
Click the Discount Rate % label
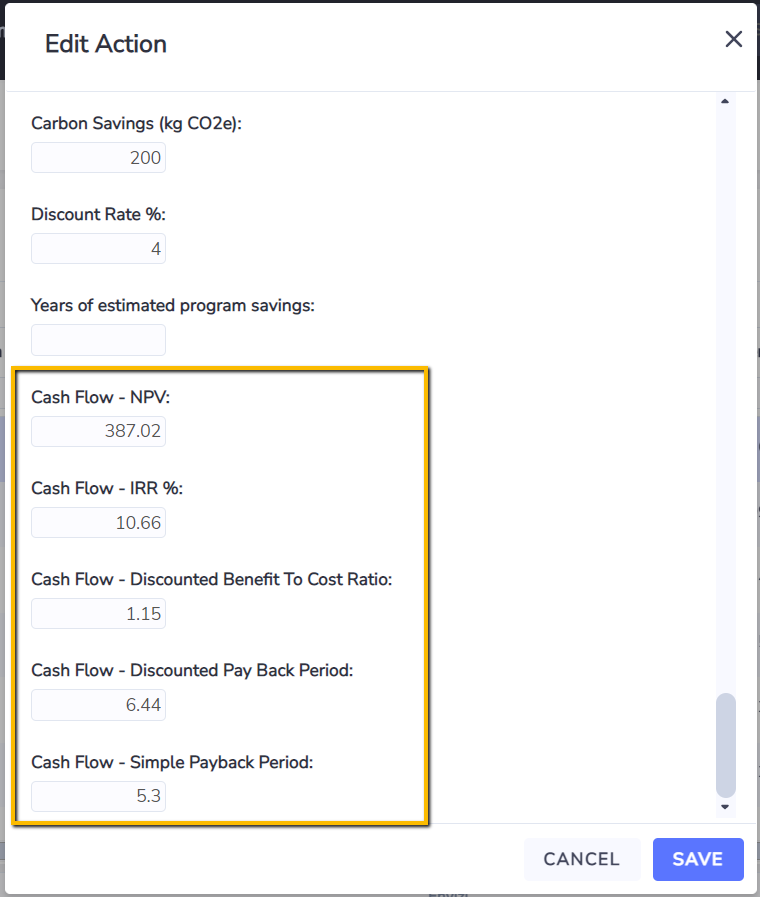point(98,214)
